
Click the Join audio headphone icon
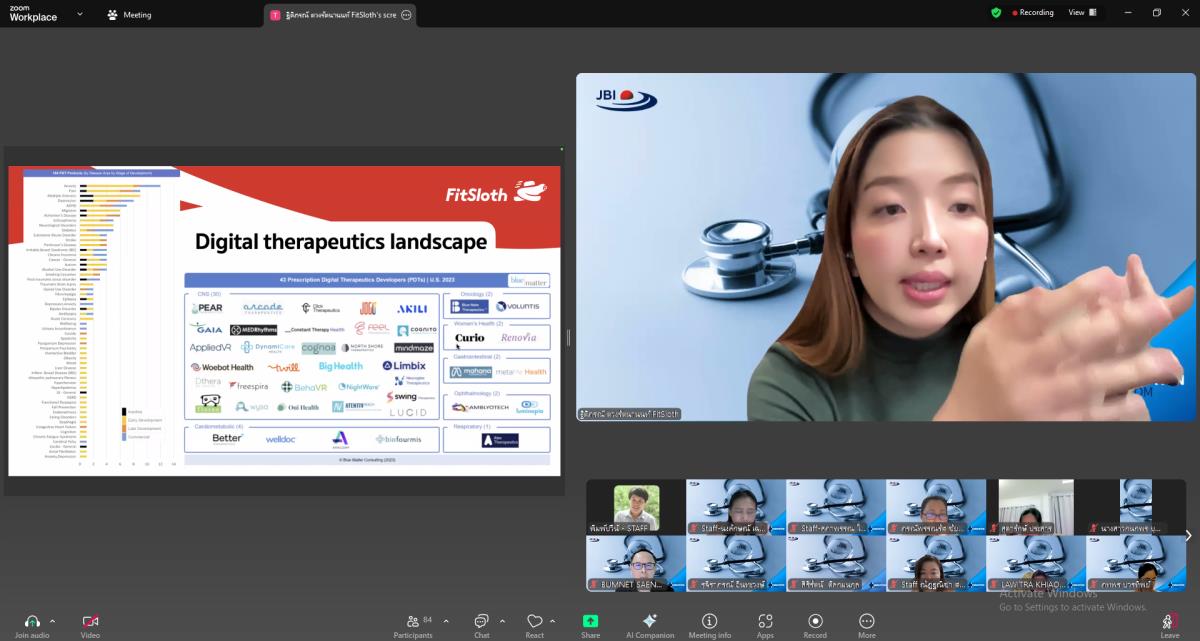32,621
